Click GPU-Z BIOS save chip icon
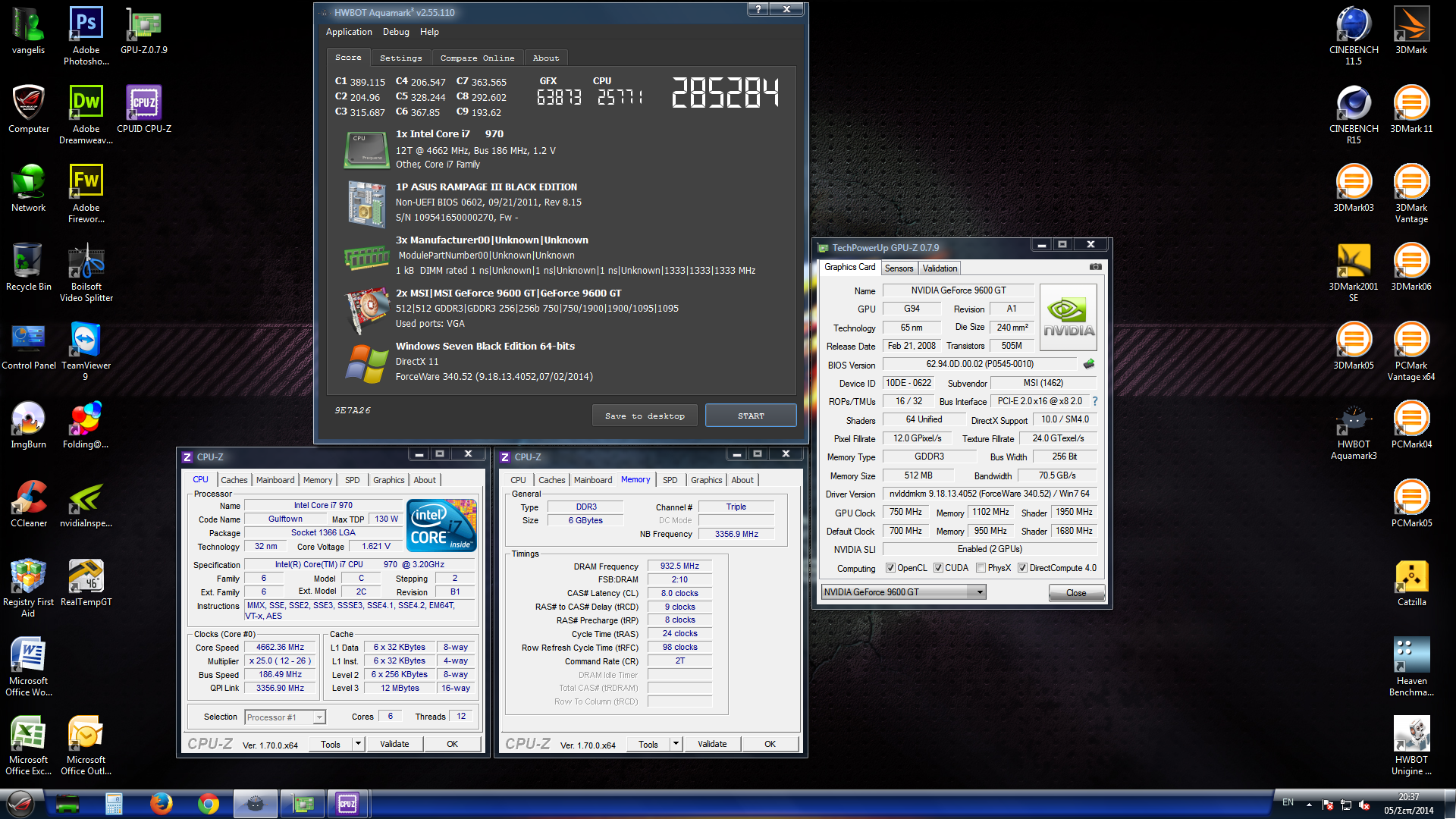 pyautogui.click(x=1089, y=364)
